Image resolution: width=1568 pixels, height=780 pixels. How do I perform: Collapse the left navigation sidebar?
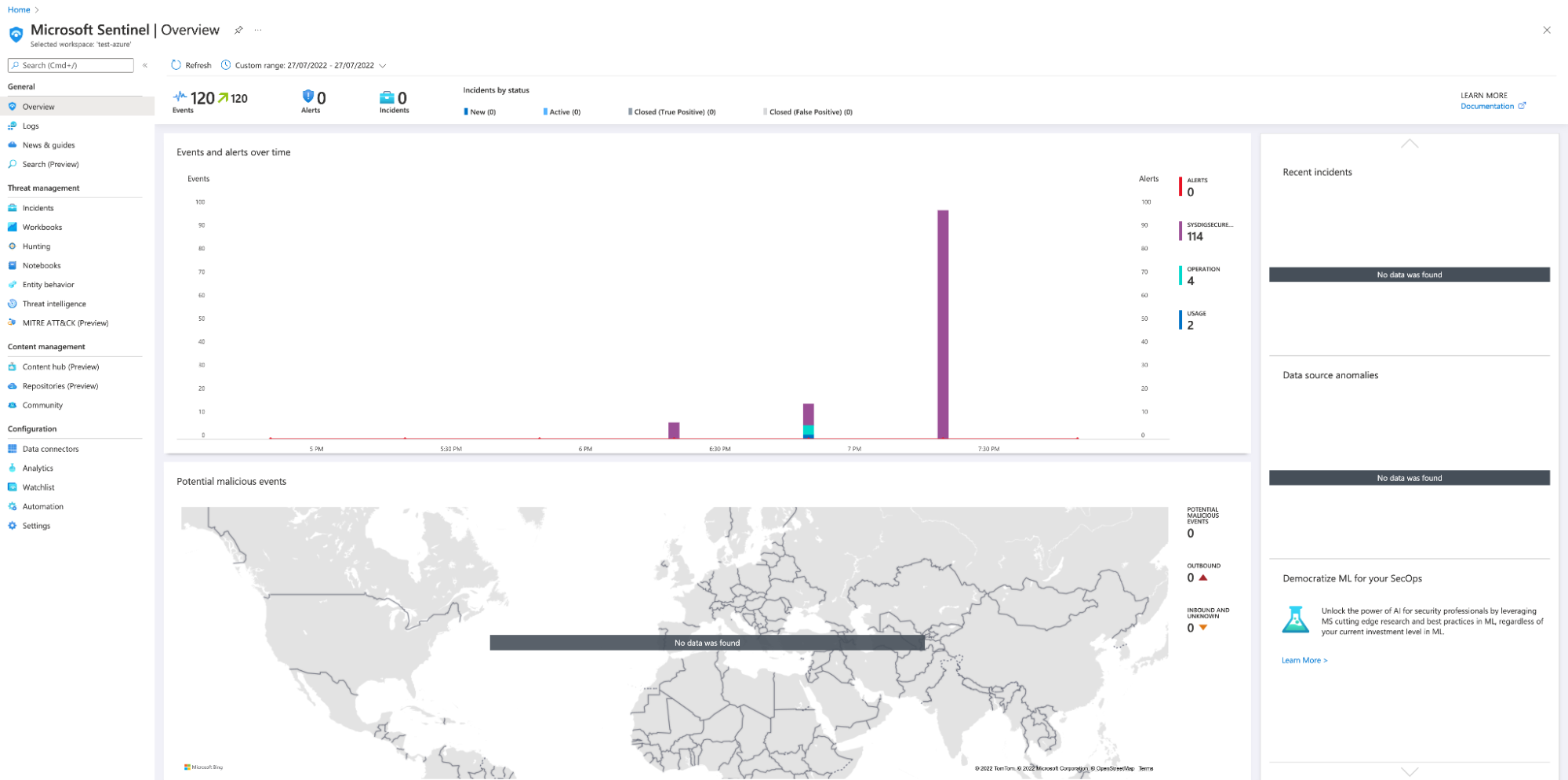click(145, 65)
